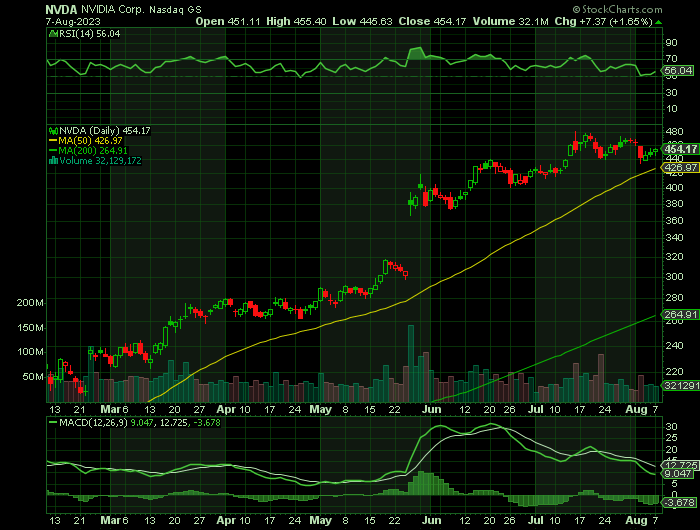Click the 200M volume axis label
This screenshot has height=530, width=700.
pos(30,303)
